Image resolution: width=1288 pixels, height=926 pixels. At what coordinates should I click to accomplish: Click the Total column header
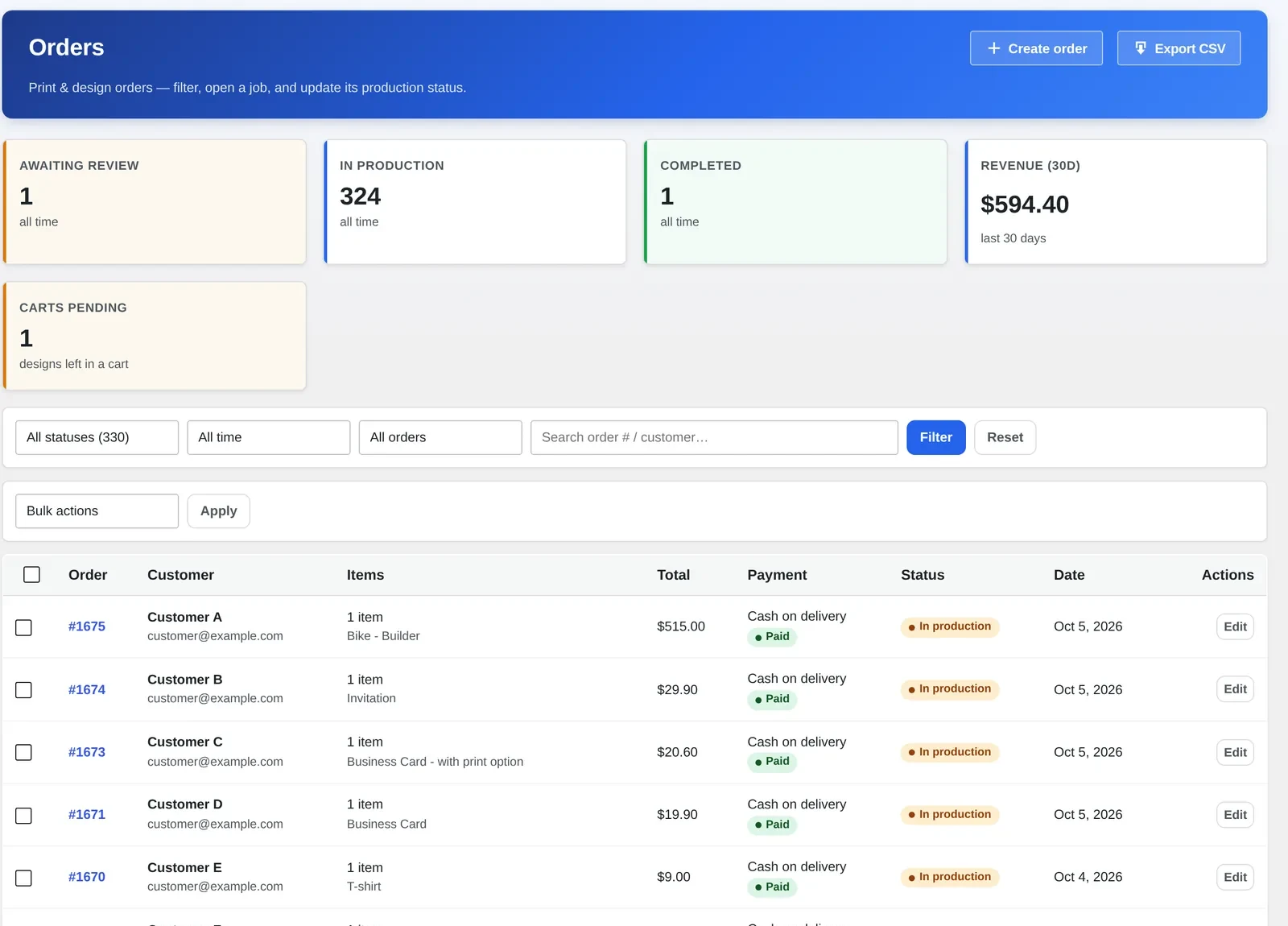(x=673, y=575)
